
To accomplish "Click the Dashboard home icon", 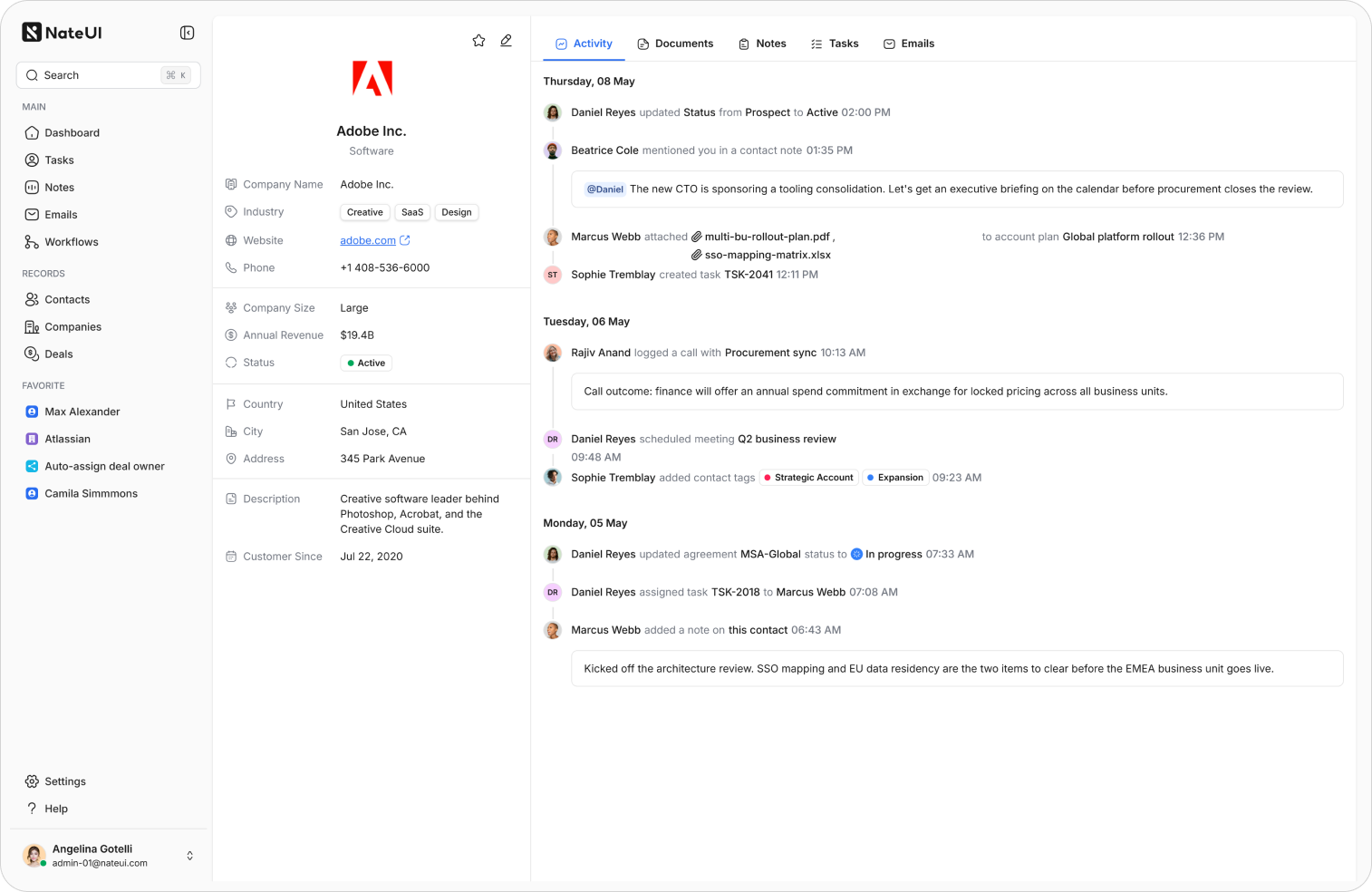I will [32, 132].
